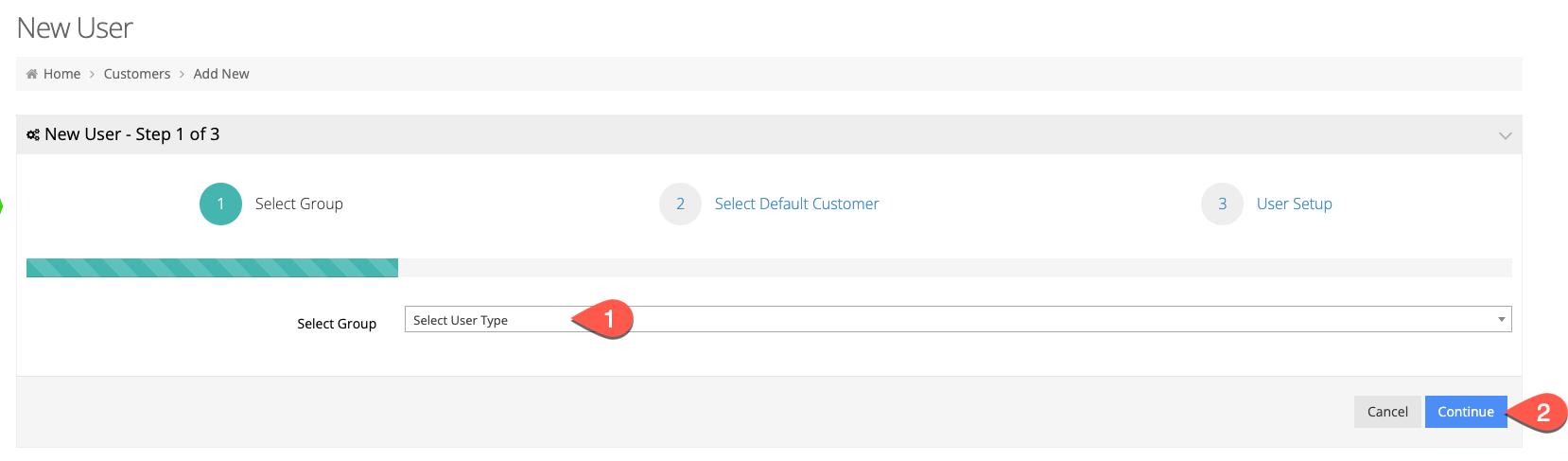This screenshot has width=1568, height=461.
Task: Collapse the New User panel chevron
Action: click(x=1505, y=135)
